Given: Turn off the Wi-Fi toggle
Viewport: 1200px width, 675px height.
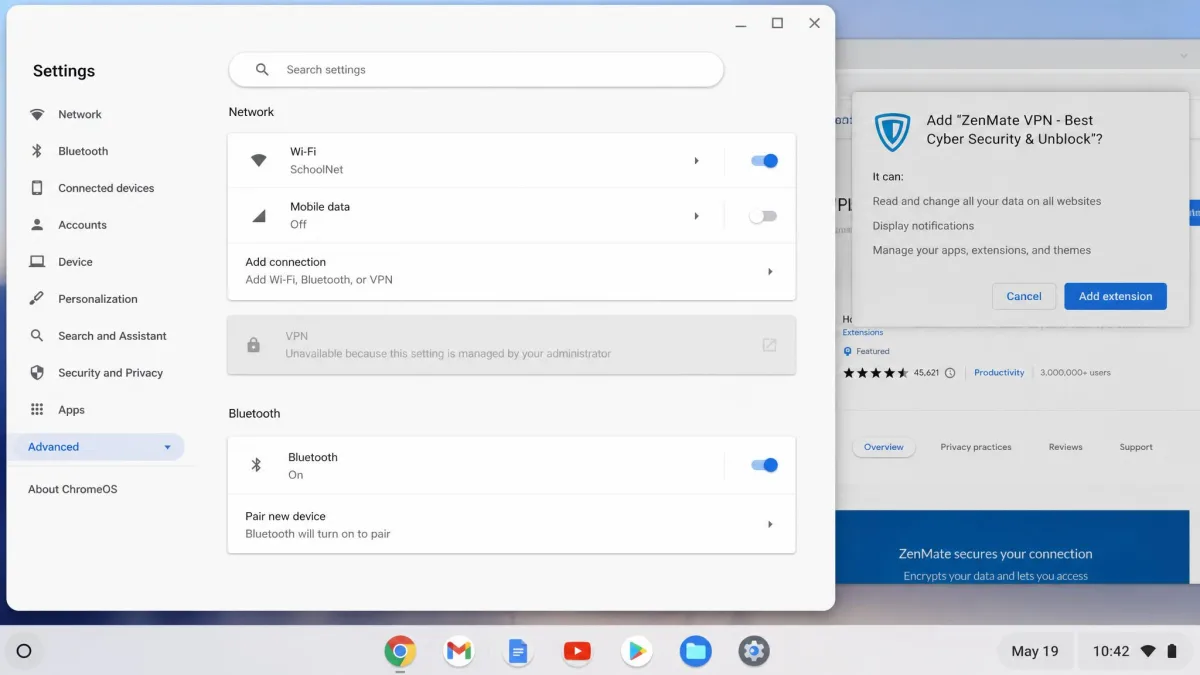Looking at the screenshot, I should pos(764,161).
